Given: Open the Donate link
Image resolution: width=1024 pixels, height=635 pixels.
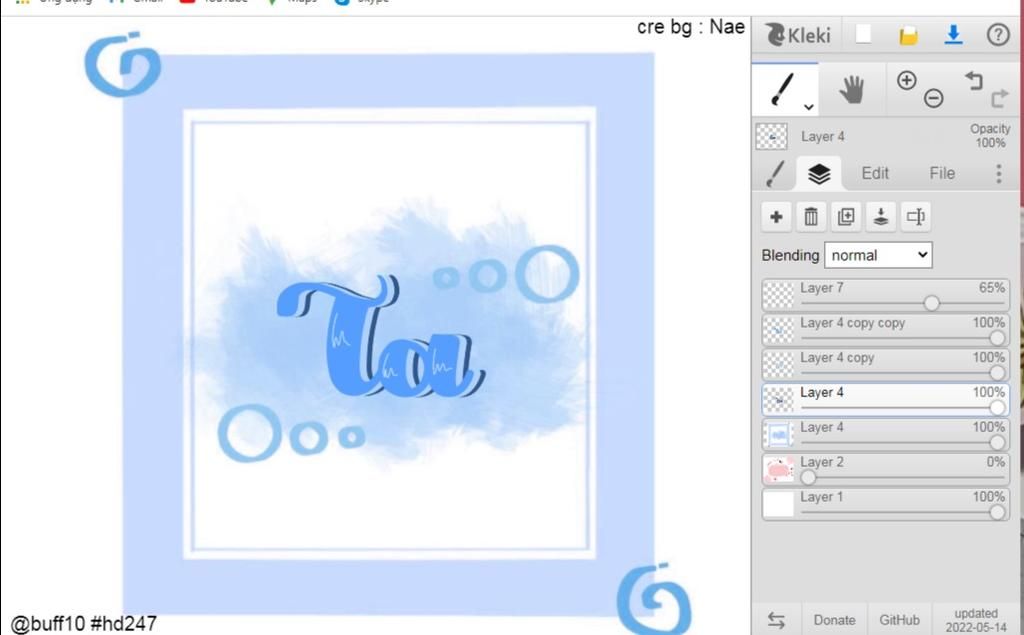Looking at the screenshot, I should (835, 620).
